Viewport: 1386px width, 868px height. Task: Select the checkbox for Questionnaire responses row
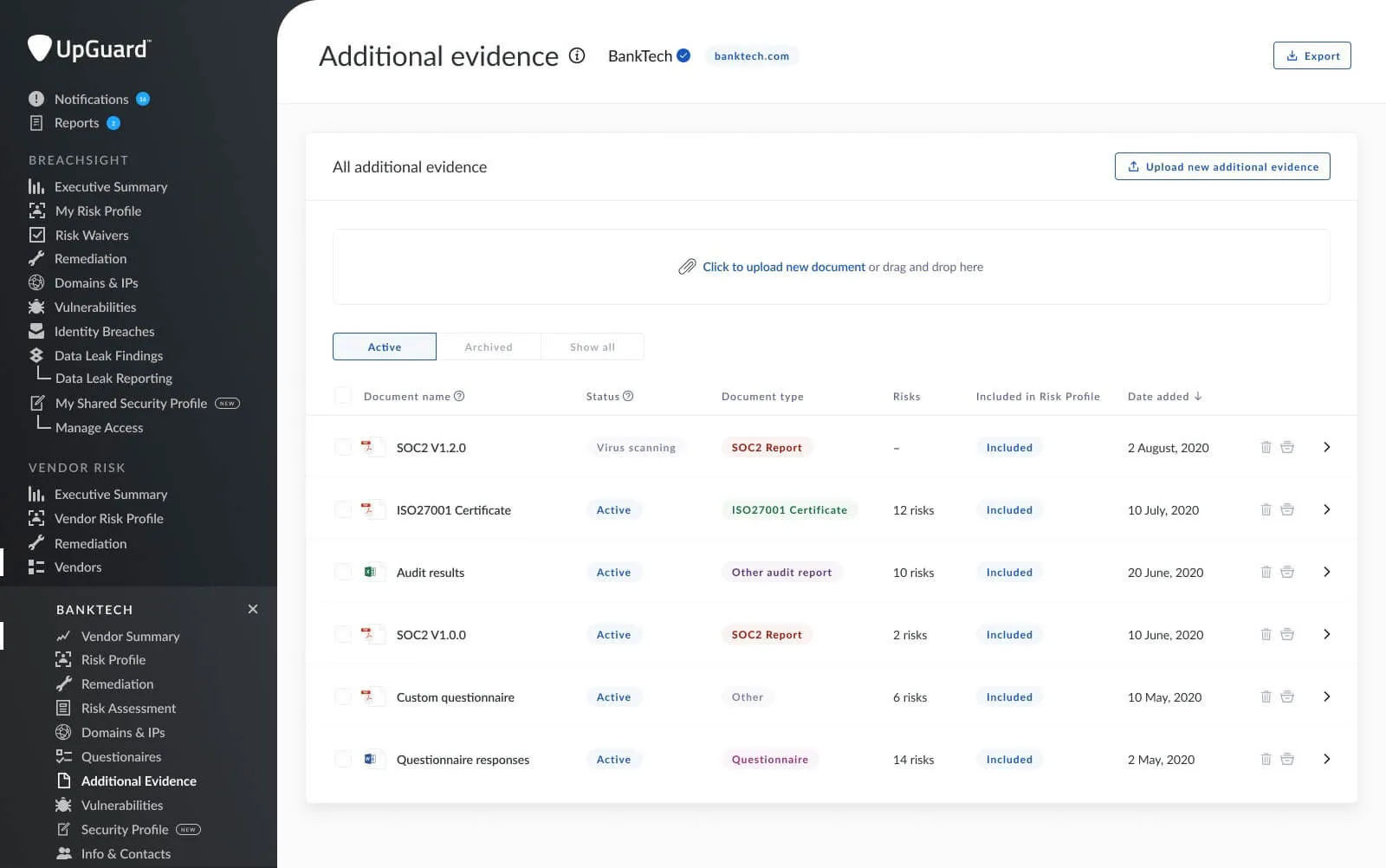(343, 759)
